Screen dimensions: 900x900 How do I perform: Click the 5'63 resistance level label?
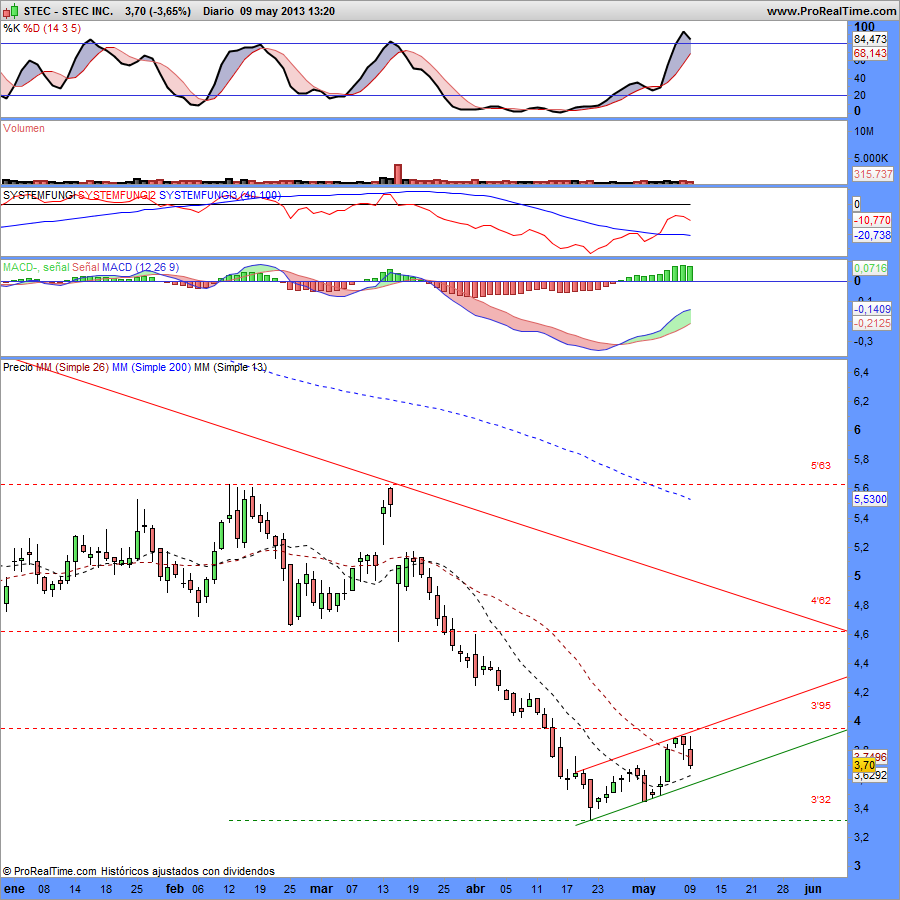(820, 466)
